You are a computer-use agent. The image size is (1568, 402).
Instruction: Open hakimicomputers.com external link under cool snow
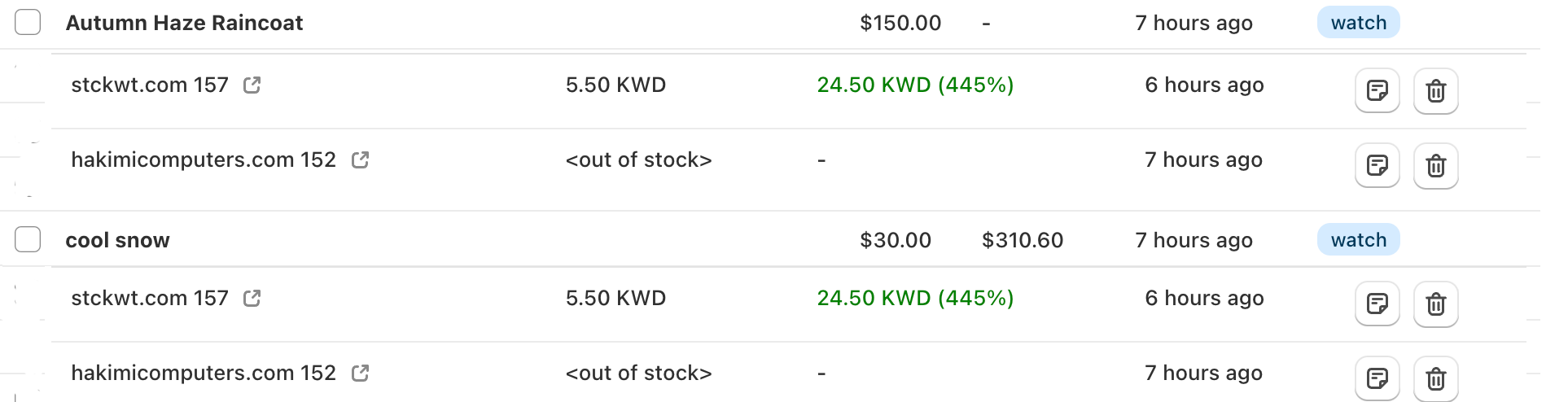(x=360, y=373)
